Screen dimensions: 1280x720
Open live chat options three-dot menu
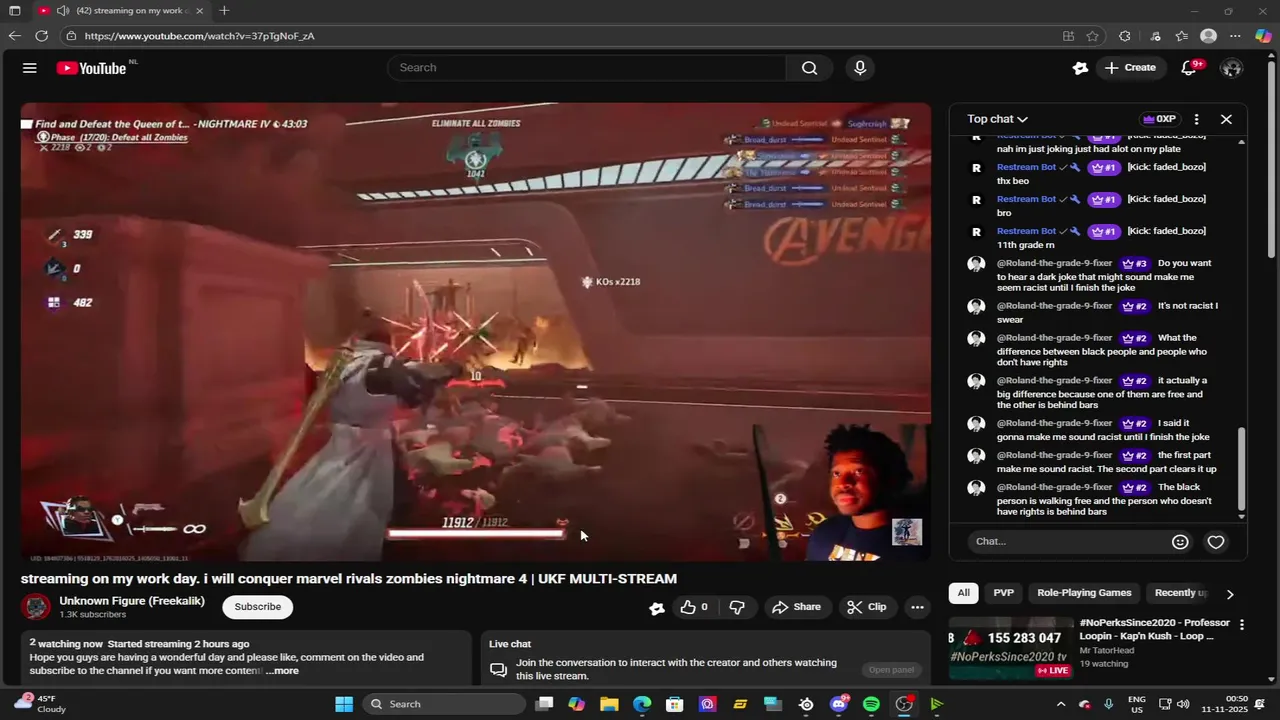pos(1196,119)
